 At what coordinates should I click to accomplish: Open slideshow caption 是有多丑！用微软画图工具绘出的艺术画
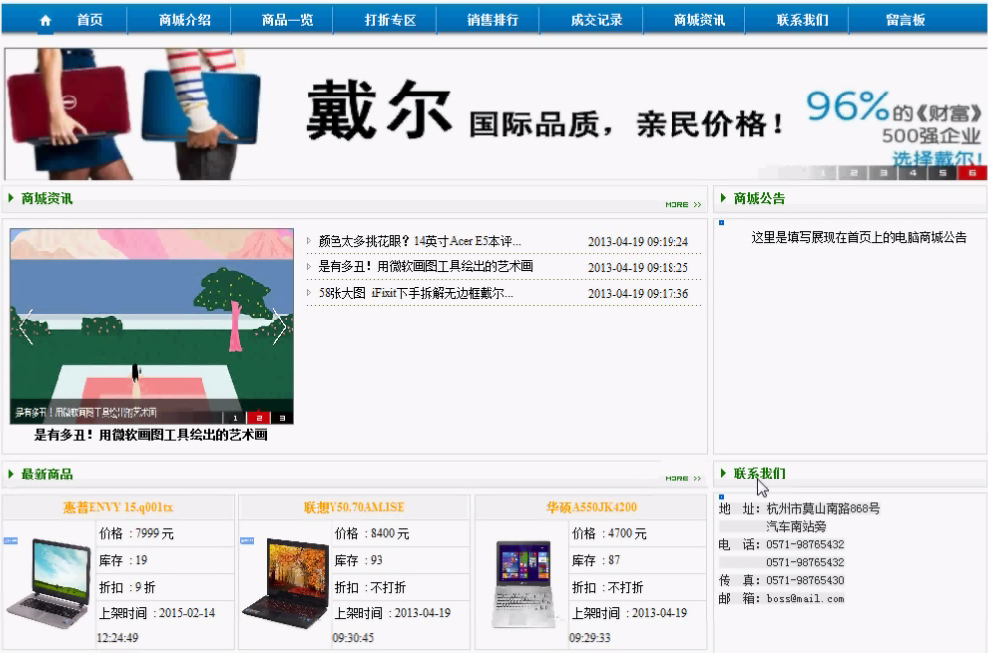(151, 435)
